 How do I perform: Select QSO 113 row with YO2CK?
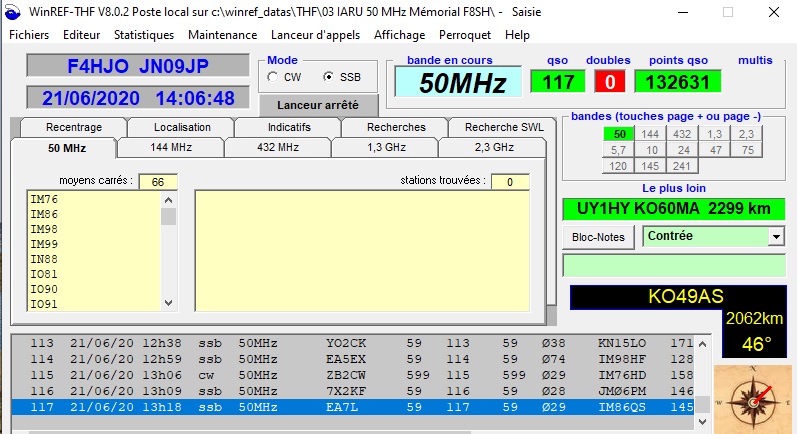[353, 343]
